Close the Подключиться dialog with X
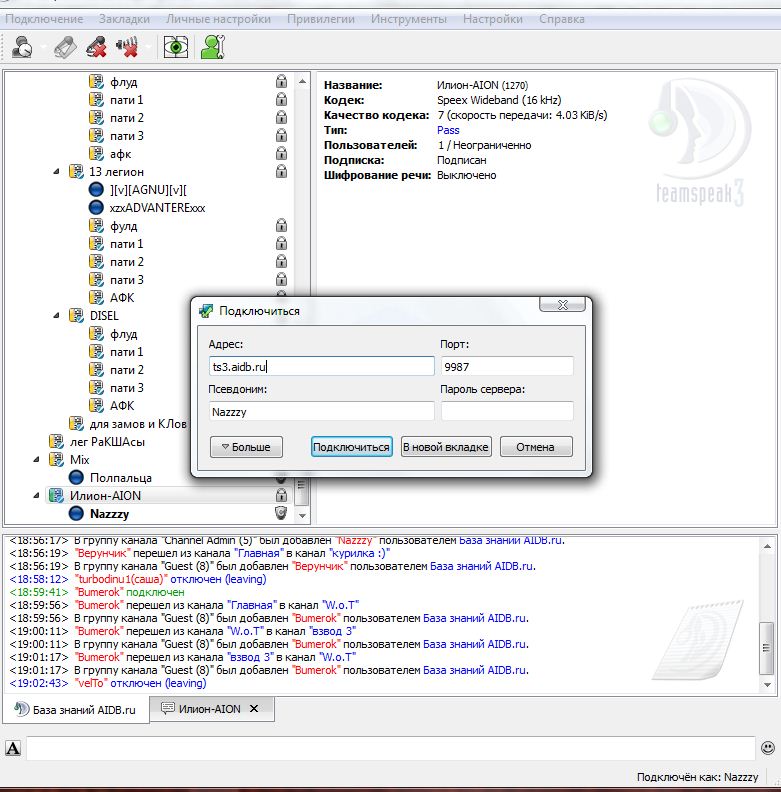Screen dimensions: 781x792 (x=562, y=305)
